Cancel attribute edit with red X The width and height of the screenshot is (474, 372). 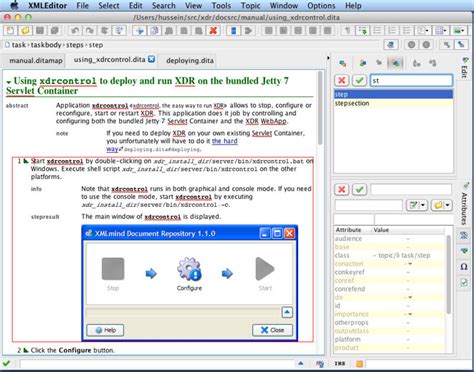342,190
